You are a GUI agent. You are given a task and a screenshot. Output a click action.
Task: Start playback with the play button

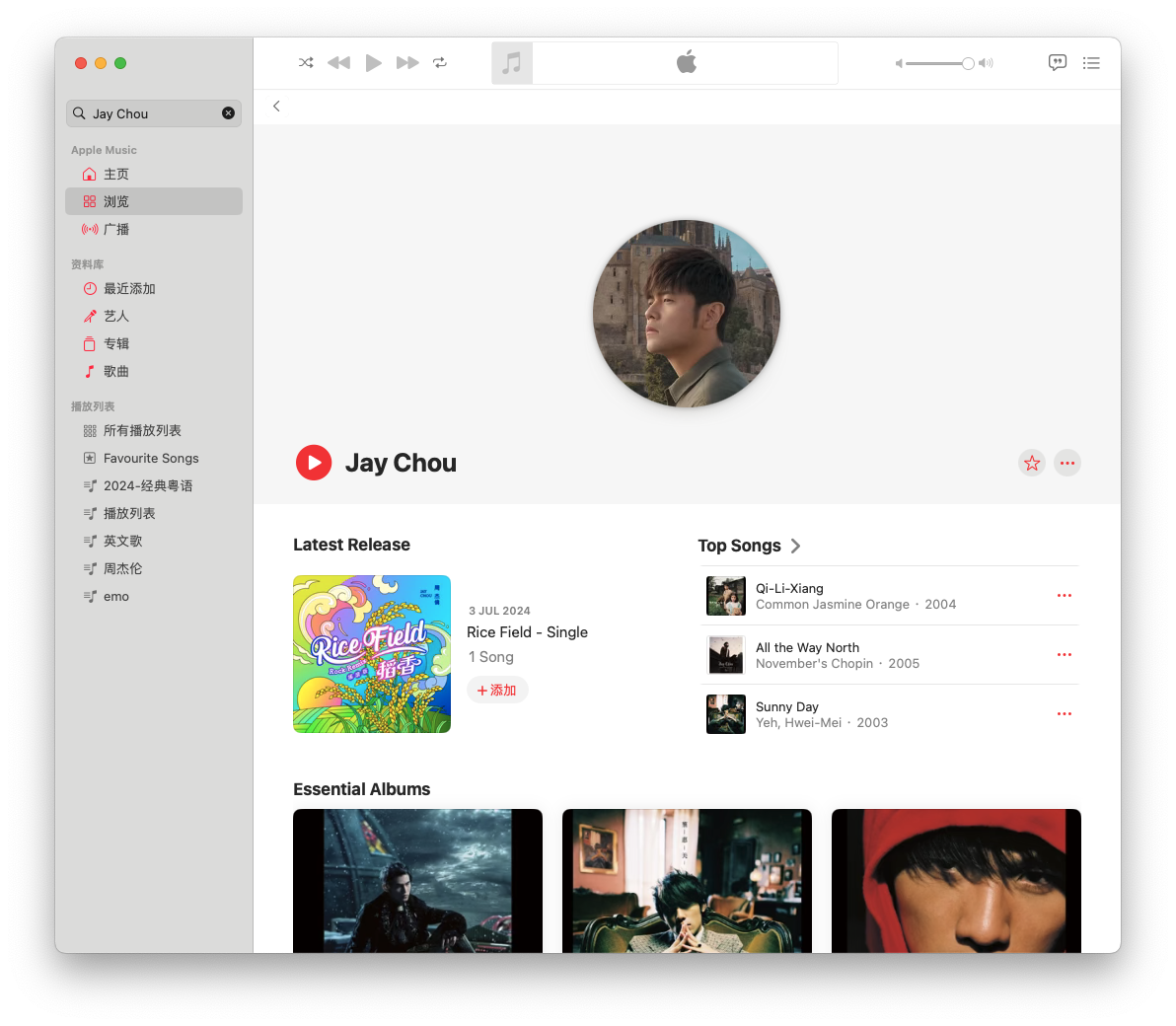(373, 62)
